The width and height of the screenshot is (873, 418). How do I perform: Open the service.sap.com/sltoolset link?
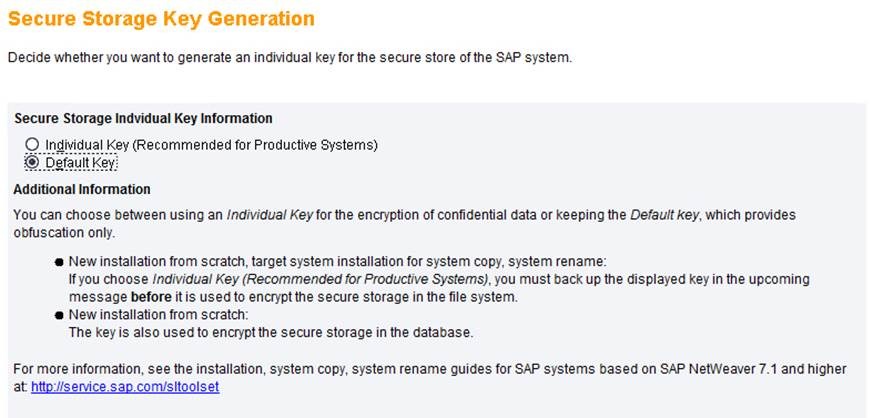point(125,387)
